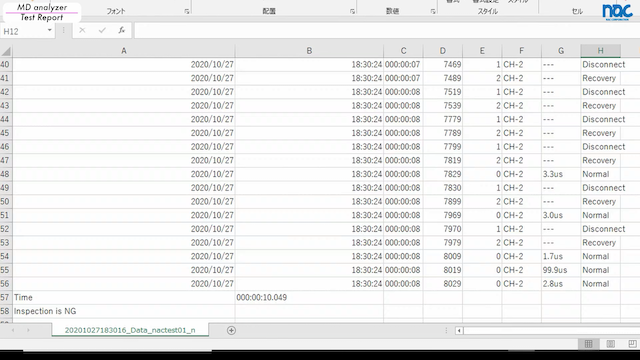Screen dimensions: 640x360
Task: Add a new sheet with plus icon
Action: 231,331
